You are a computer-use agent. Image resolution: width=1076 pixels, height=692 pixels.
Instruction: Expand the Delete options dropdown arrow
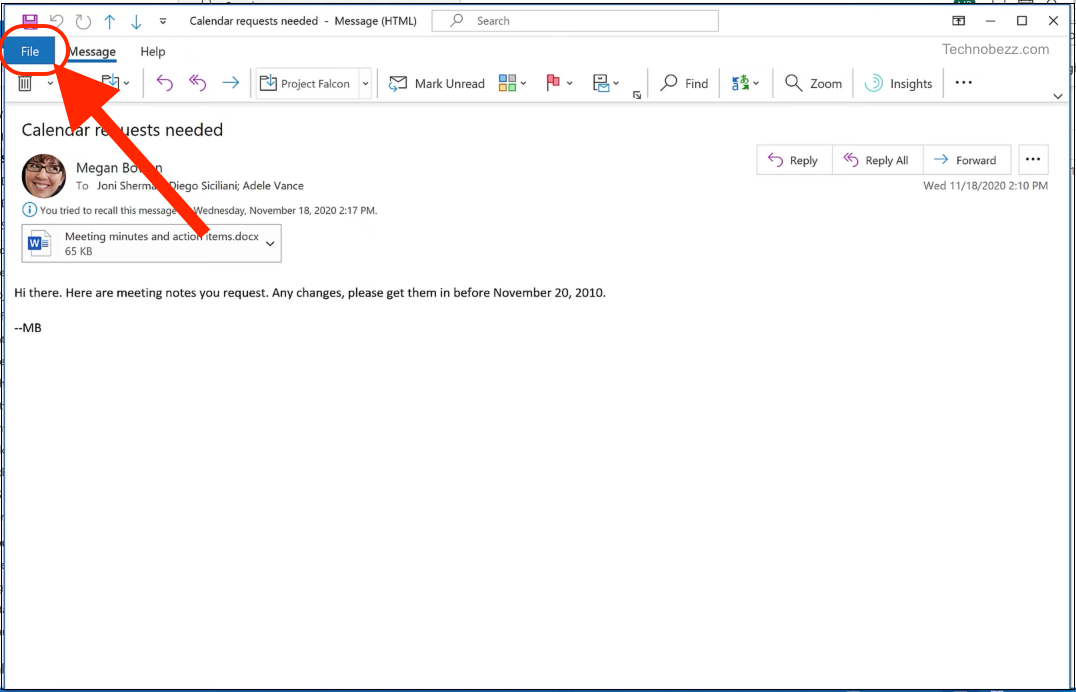[x=50, y=84]
